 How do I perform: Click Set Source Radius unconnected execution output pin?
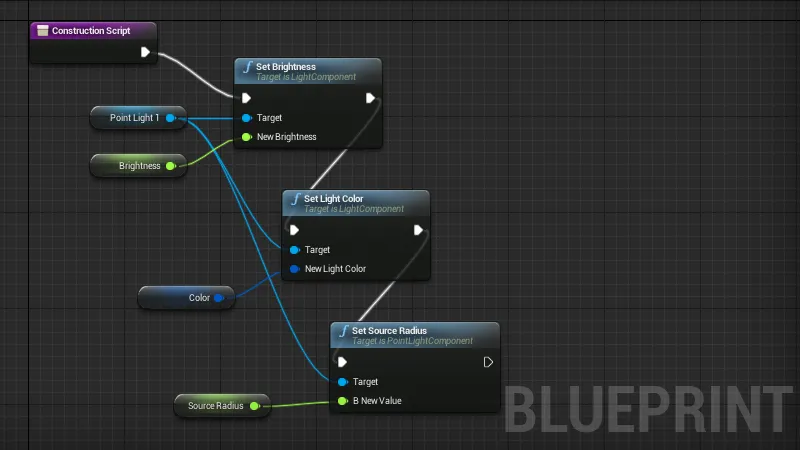488,362
